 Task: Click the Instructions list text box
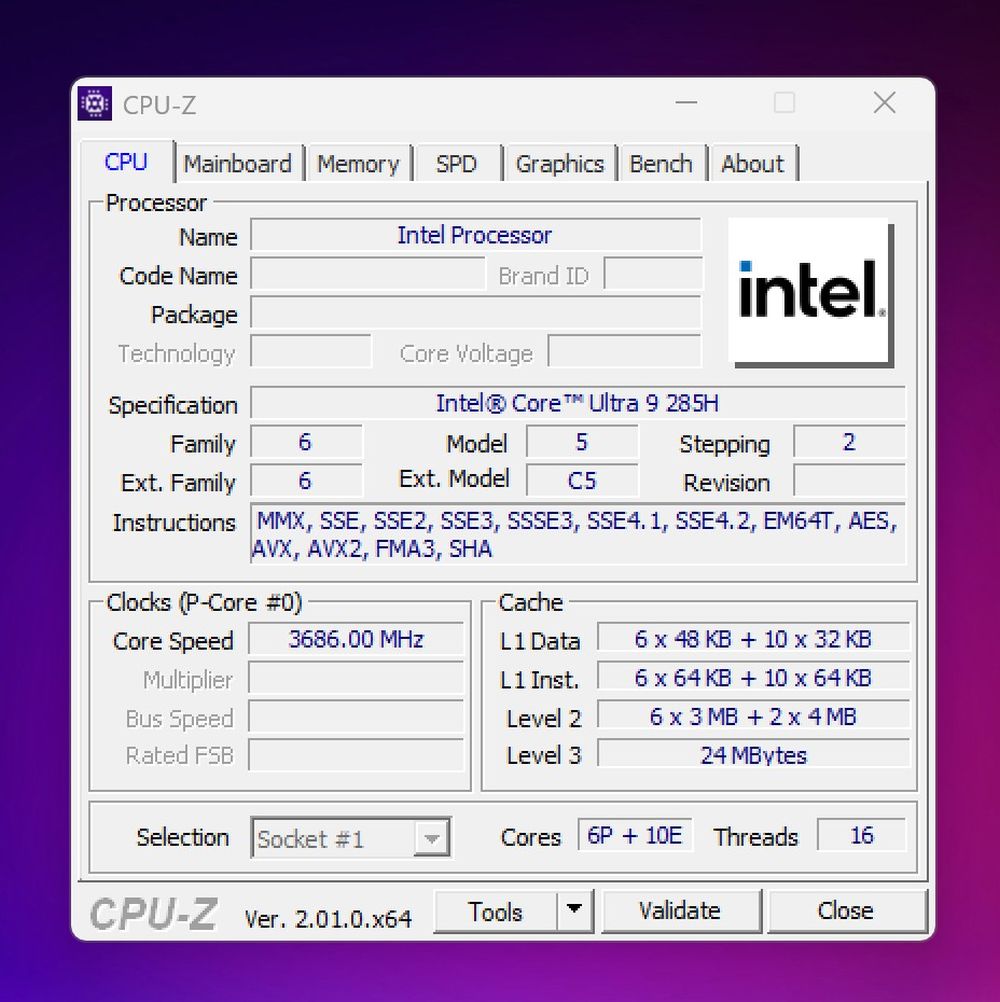click(x=577, y=535)
